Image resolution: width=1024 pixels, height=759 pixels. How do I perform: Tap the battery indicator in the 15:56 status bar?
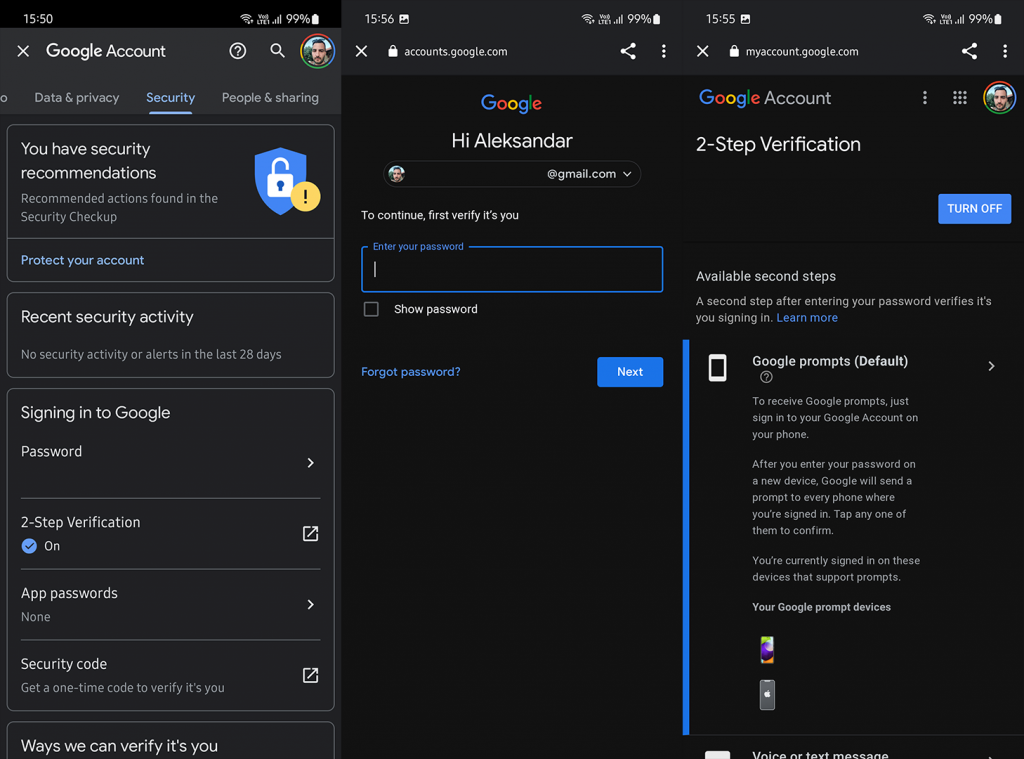click(656, 19)
